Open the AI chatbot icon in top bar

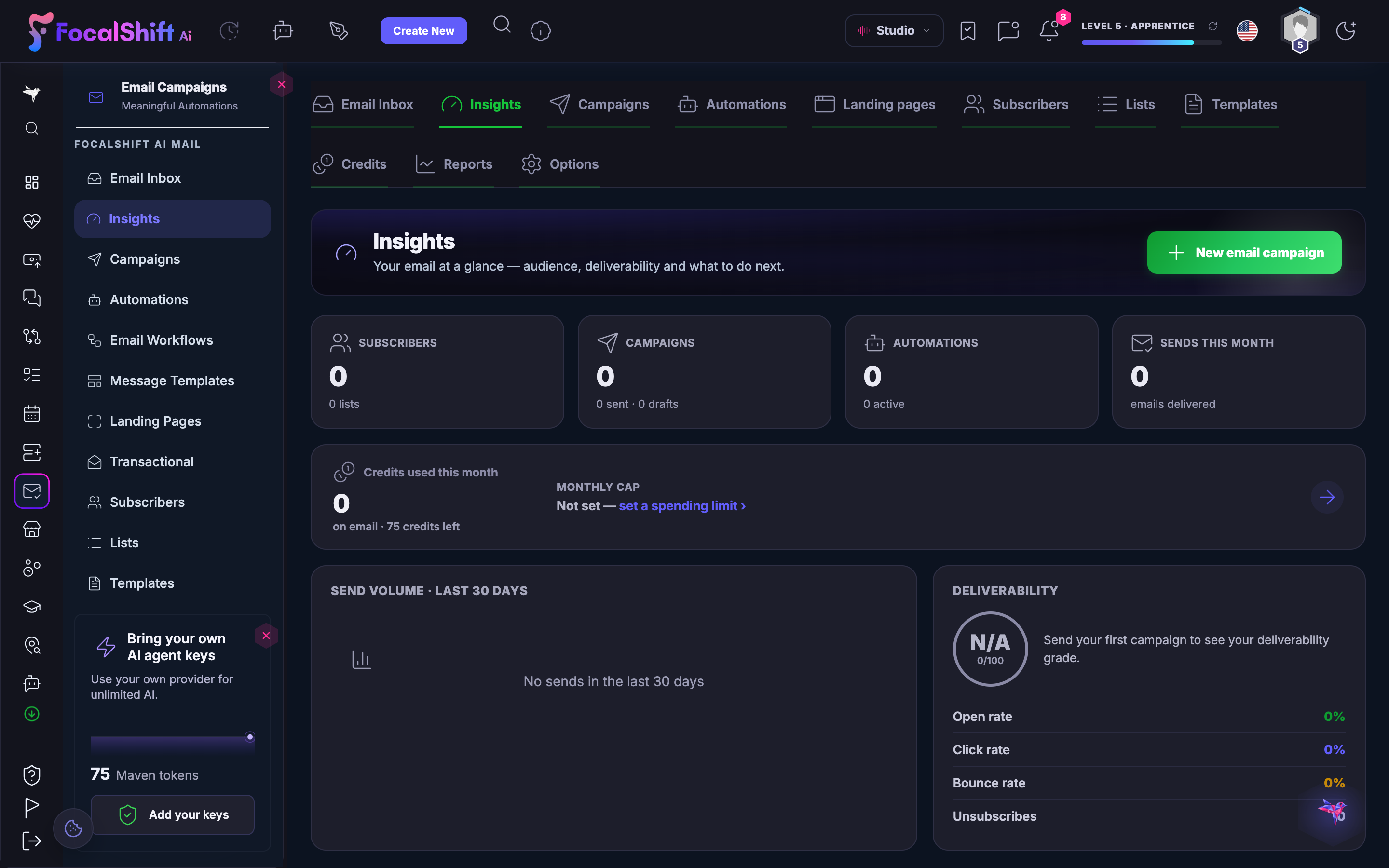point(283,30)
